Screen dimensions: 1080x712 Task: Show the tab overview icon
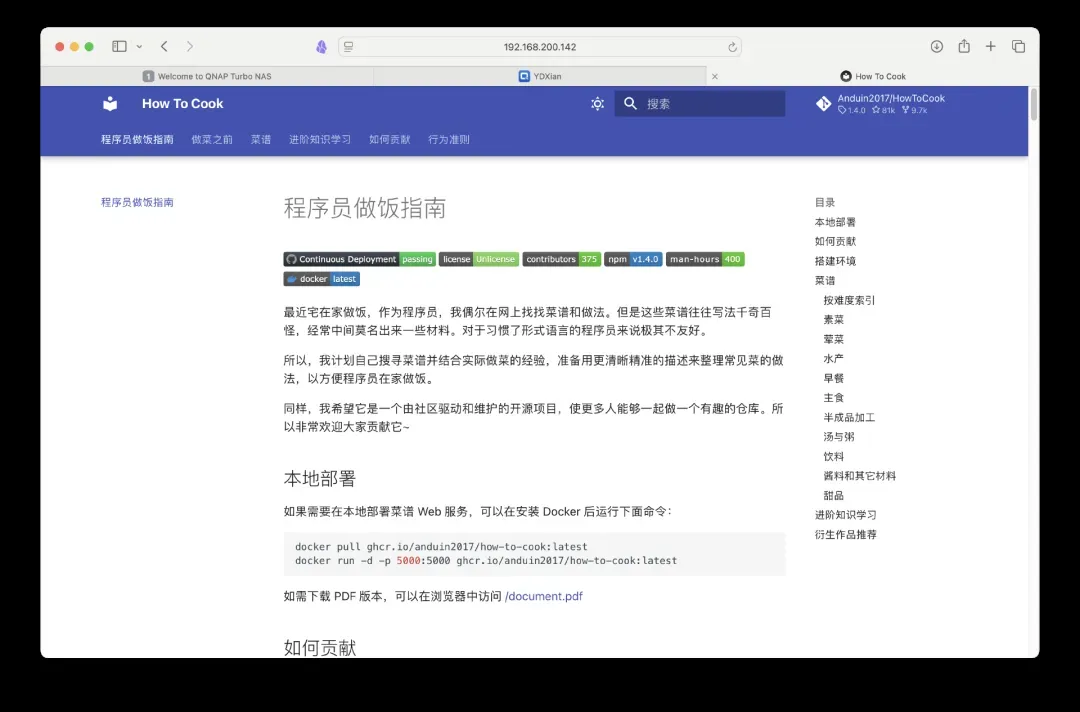pos(1018,47)
